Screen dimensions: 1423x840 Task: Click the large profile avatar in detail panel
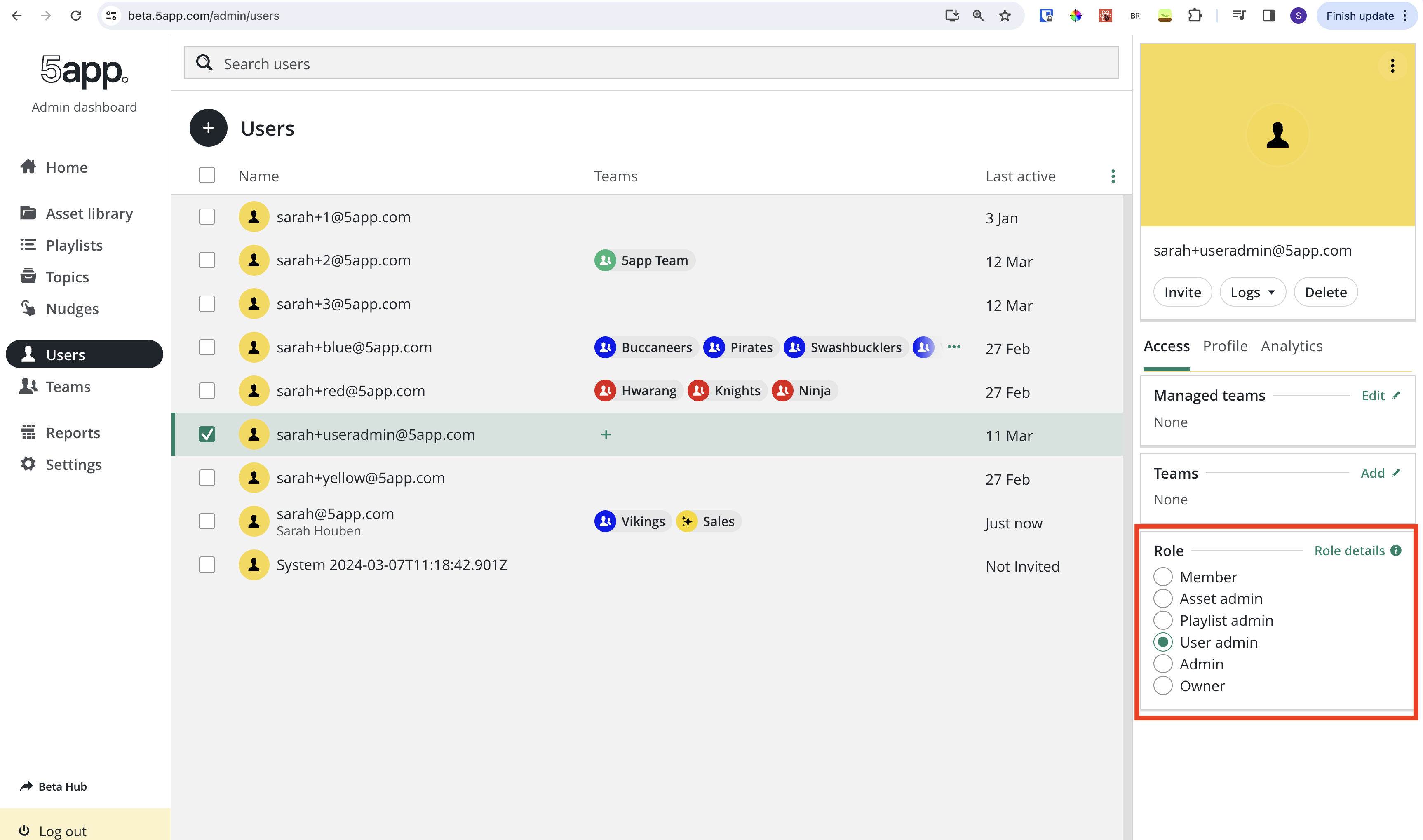tap(1277, 135)
